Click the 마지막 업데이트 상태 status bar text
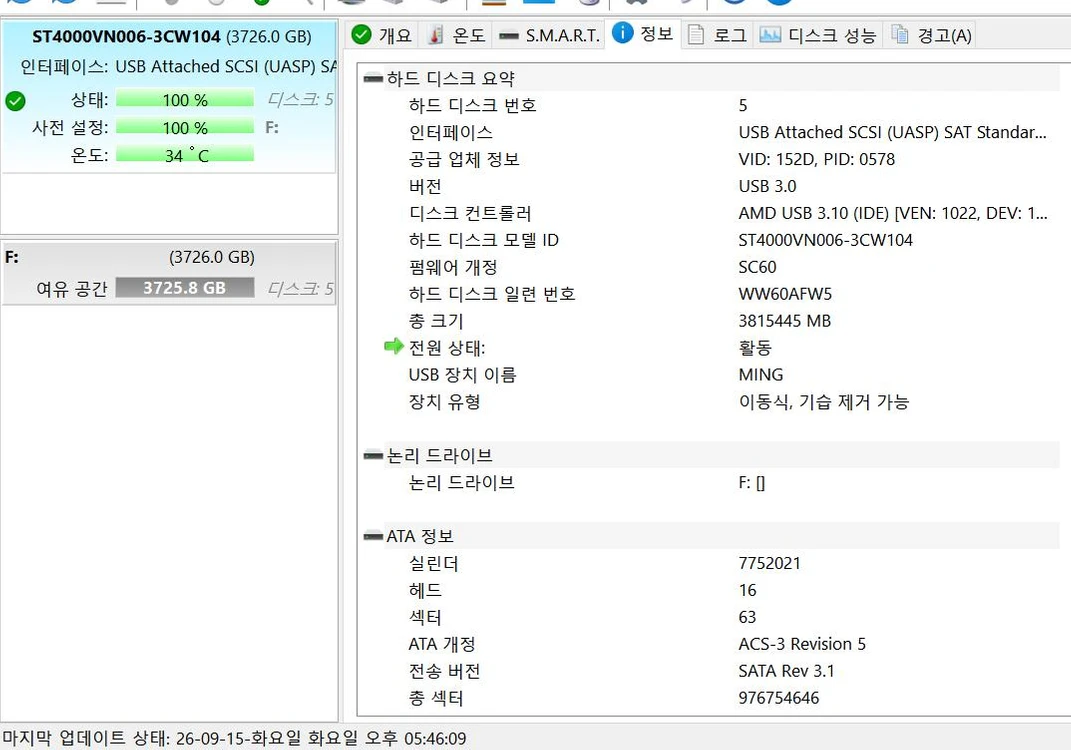The image size is (1071, 750). tap(234, 738)
